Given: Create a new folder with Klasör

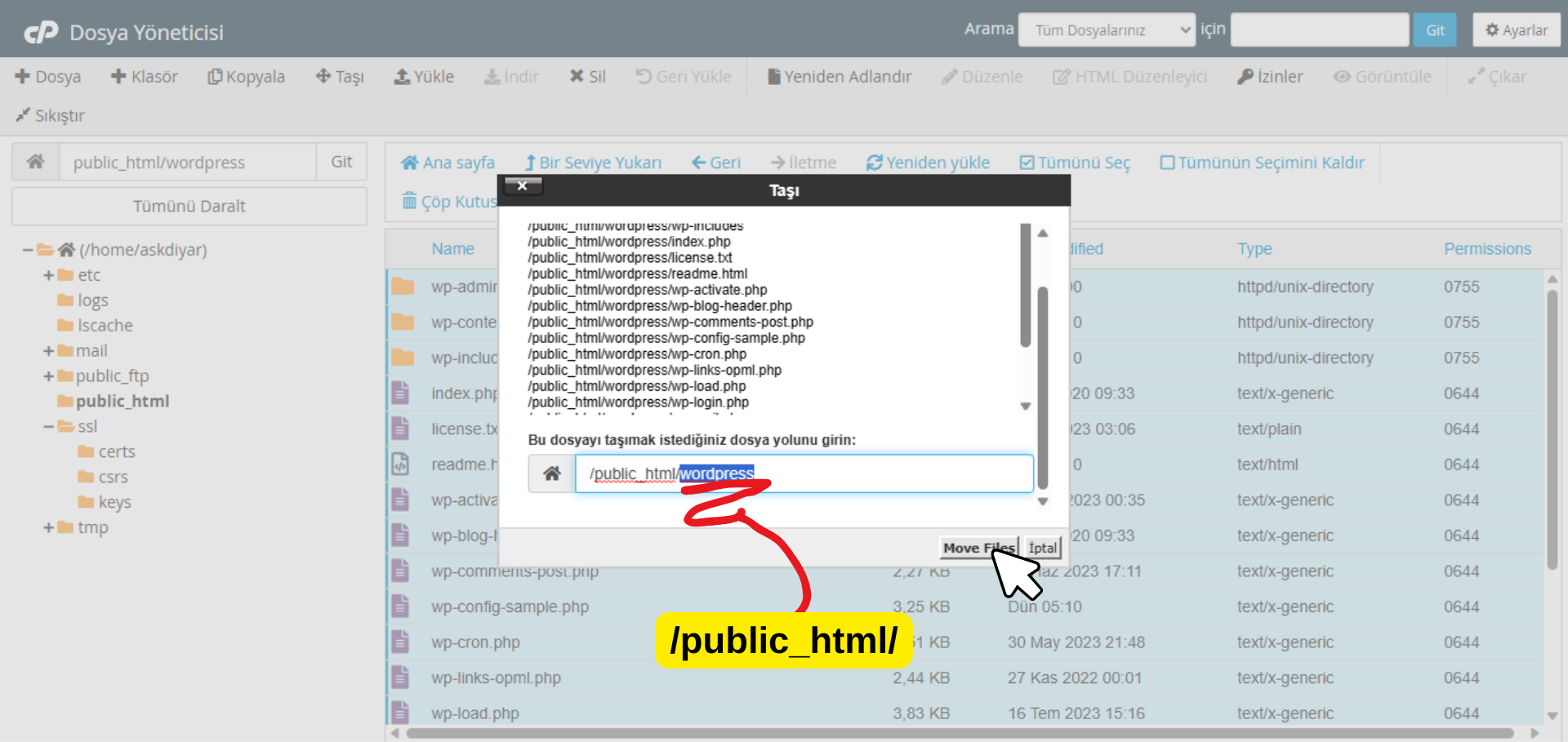Looking at the screenshot, I should coord(145,77).
